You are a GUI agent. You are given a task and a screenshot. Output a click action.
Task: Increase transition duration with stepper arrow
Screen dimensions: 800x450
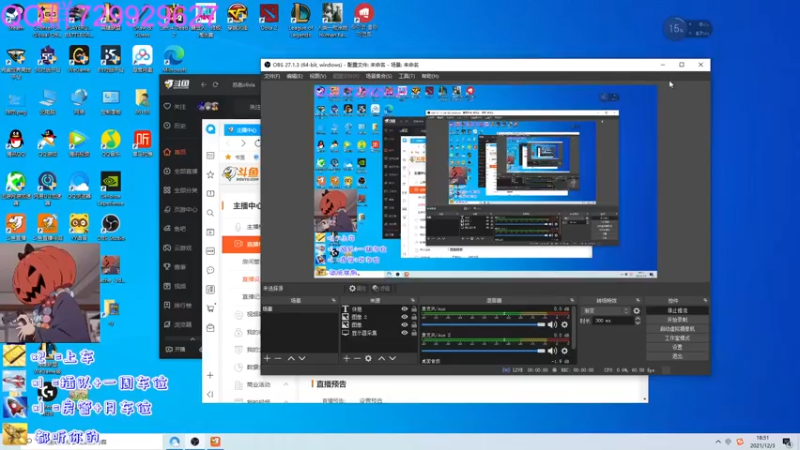[637, 318]
